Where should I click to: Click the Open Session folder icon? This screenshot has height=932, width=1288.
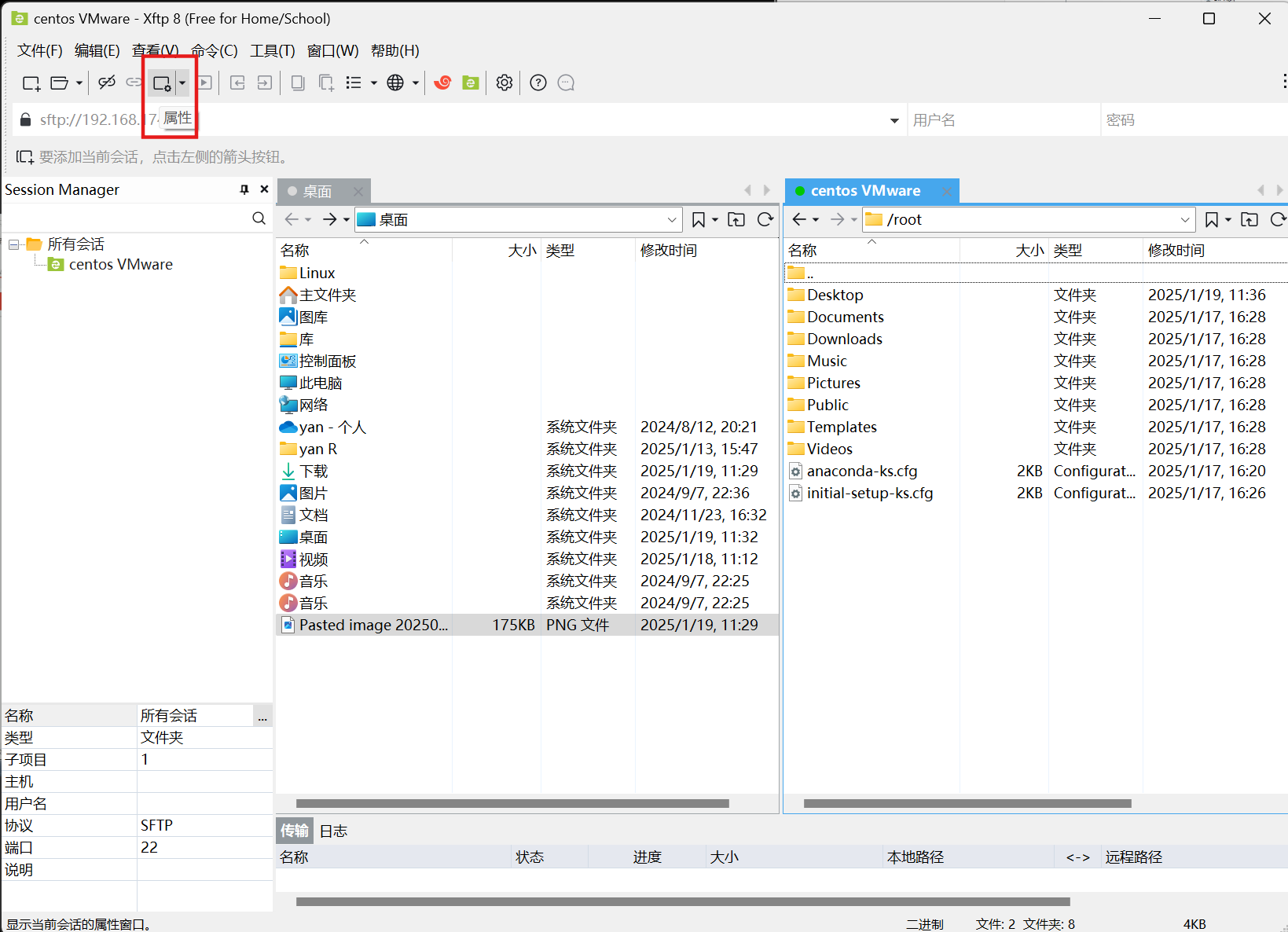tap(59, 83)
